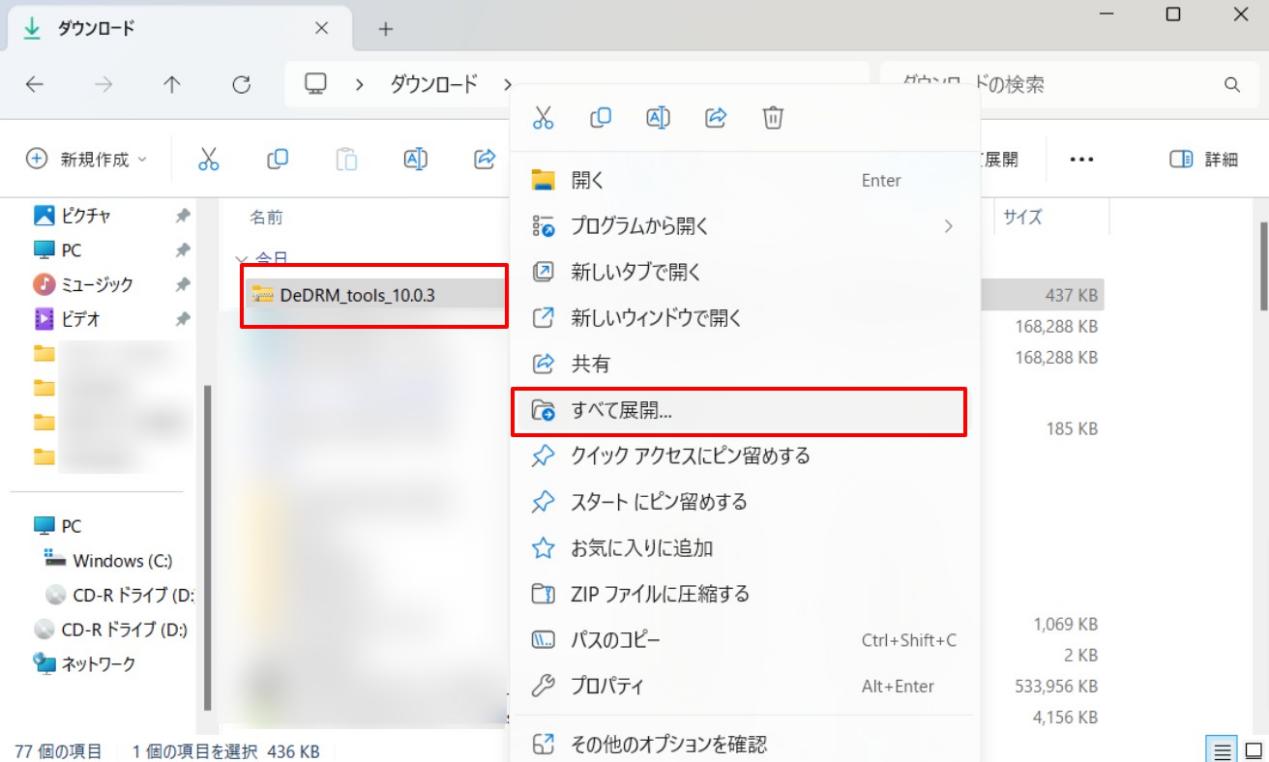
Task: Click the toolbar Rename icon
Action: tap(416, 158)
